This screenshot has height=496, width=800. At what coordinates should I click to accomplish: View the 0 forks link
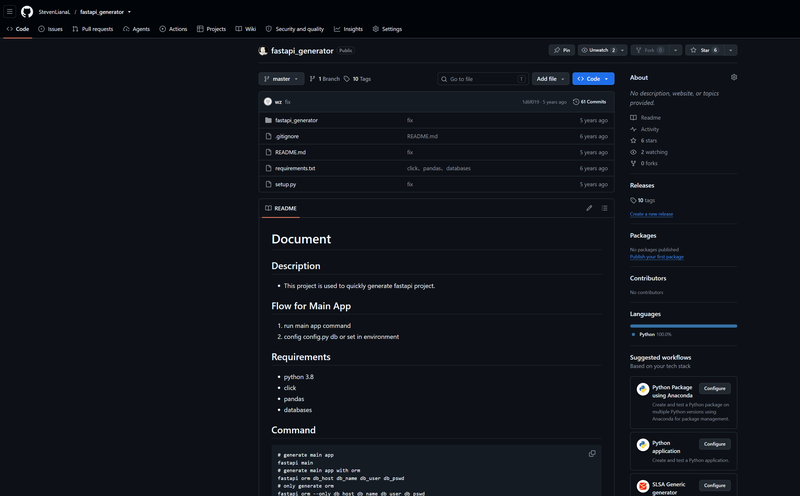644,163
